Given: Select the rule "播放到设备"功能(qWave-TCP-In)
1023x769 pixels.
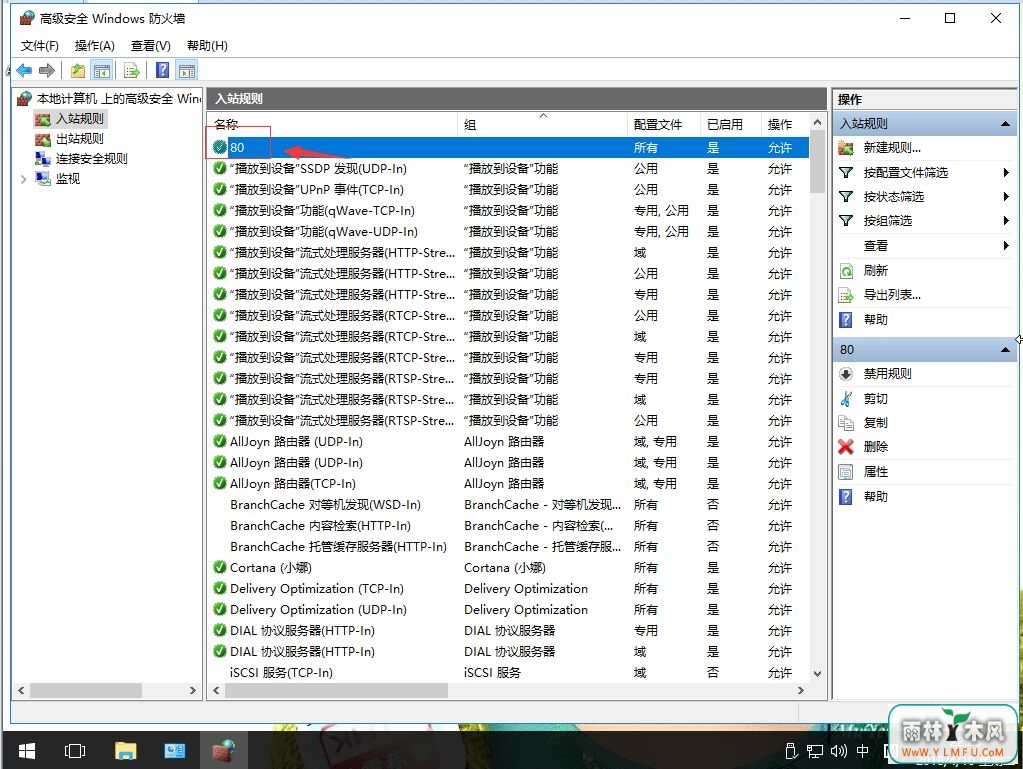Looking at the screenshot, I should 508,211.
